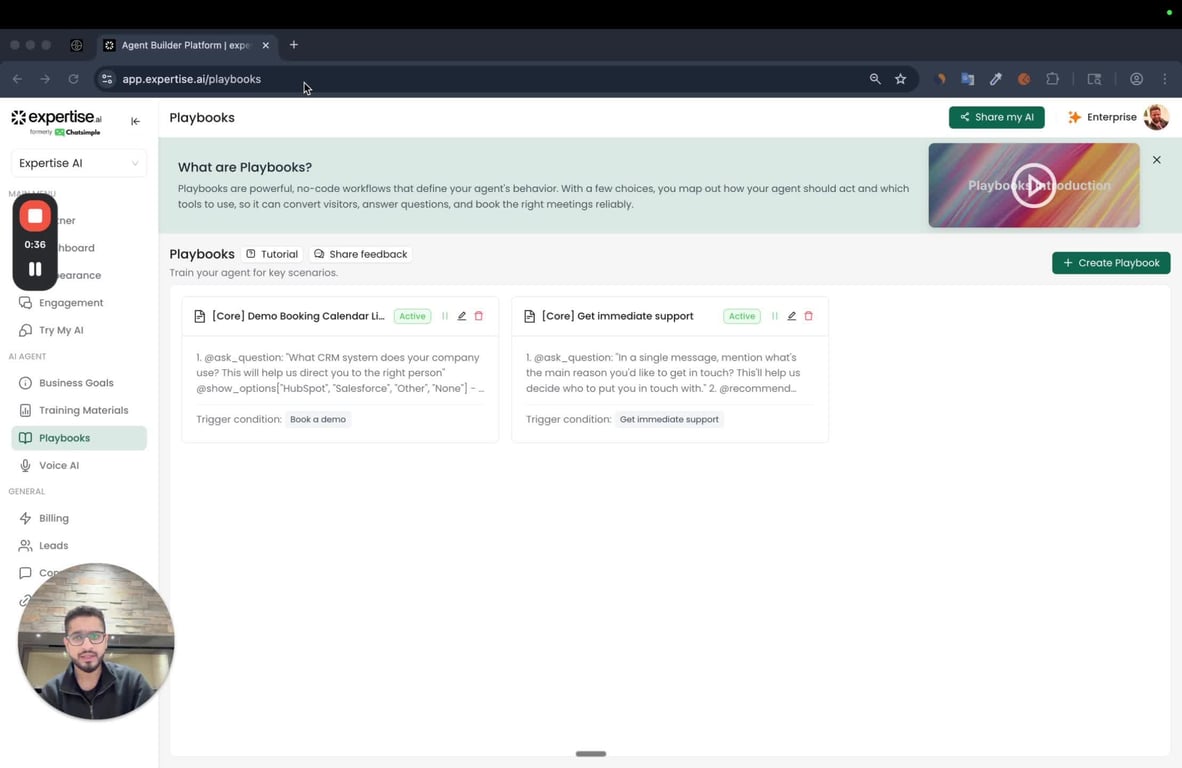
Task: Open the Chrome three-dot menu
Action: pyautogui.click(x=1165, y=79)
